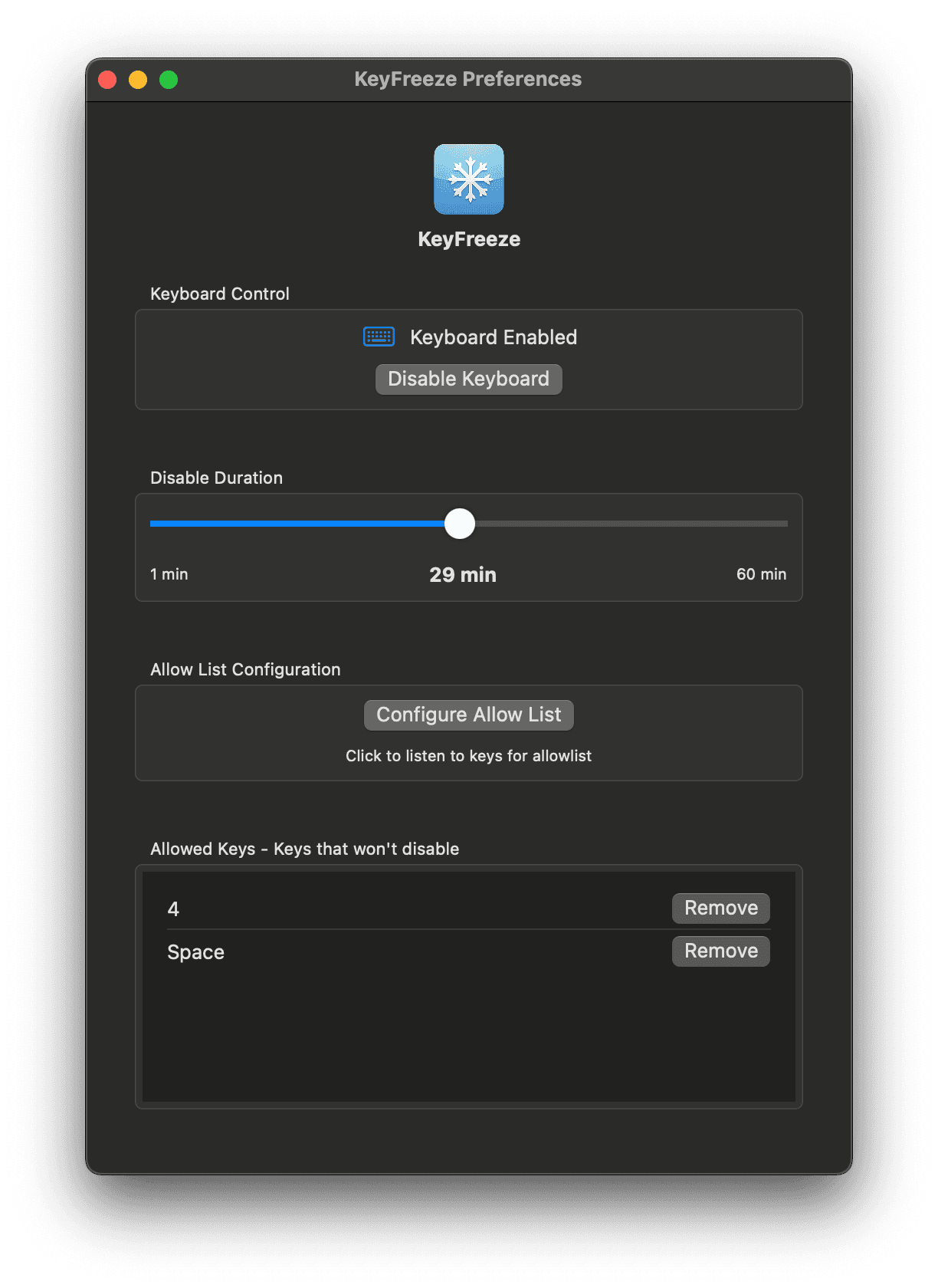Select the 'Space' row in allowed keys
938x1288 pixels.
pos(469,951)
